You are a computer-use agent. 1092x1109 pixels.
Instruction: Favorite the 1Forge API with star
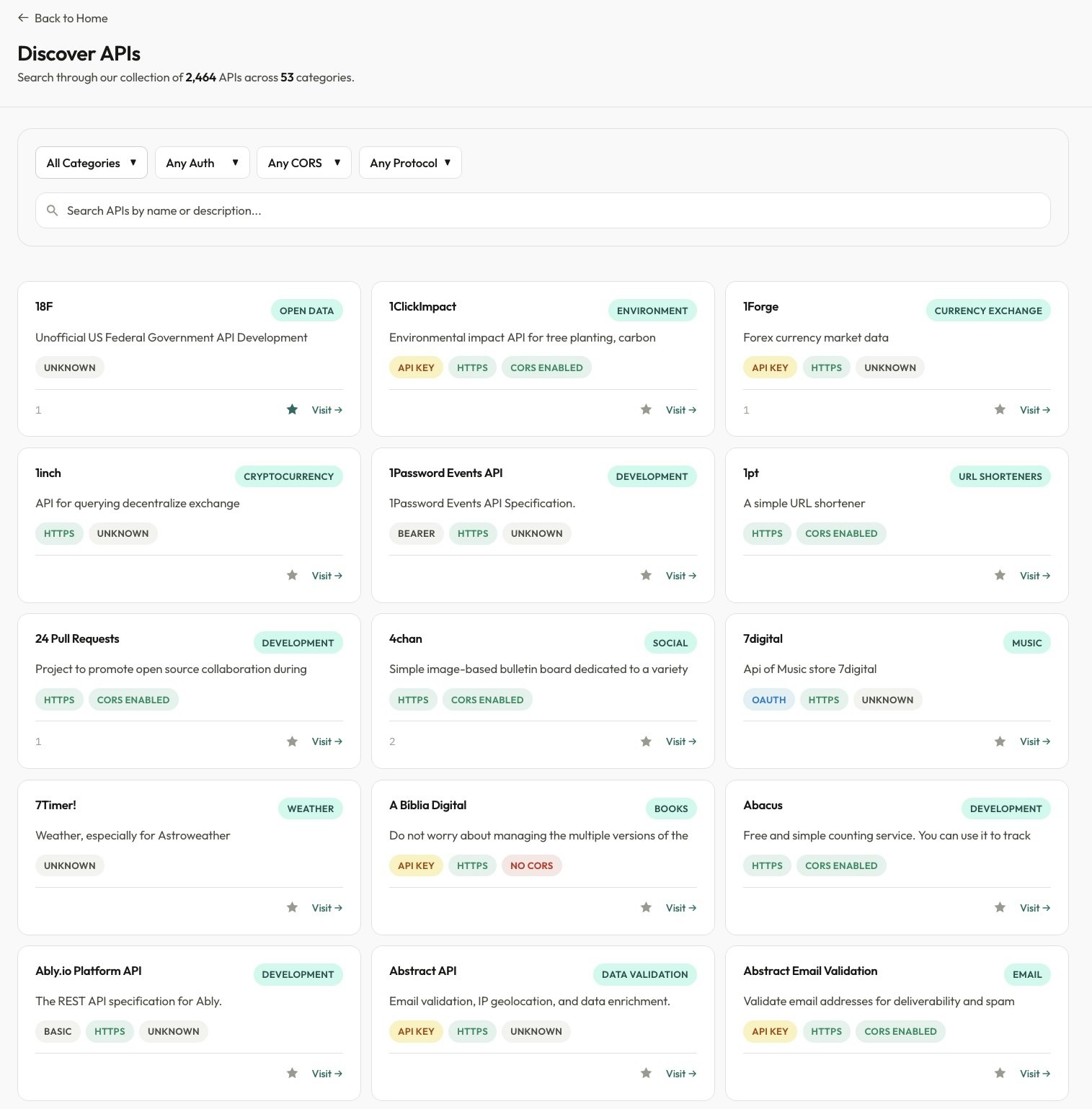click(1000, 410)
